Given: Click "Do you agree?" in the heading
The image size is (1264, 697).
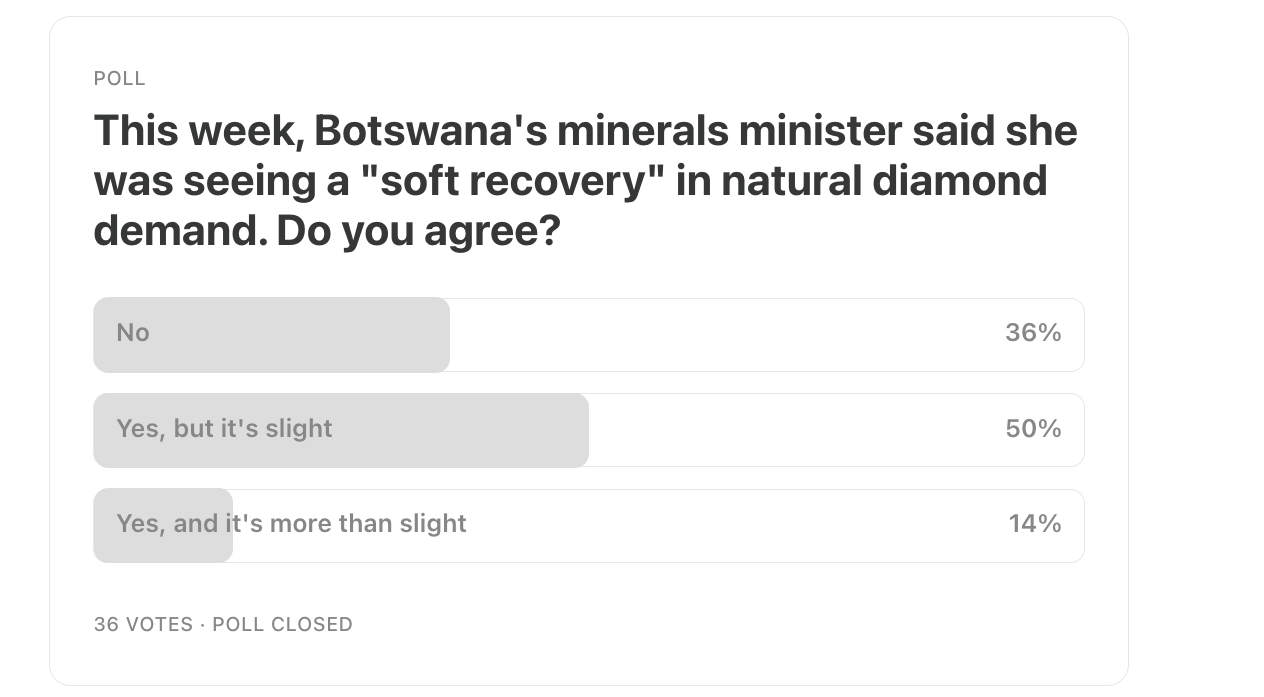Looking at the screenshot, I should point(418,232).
